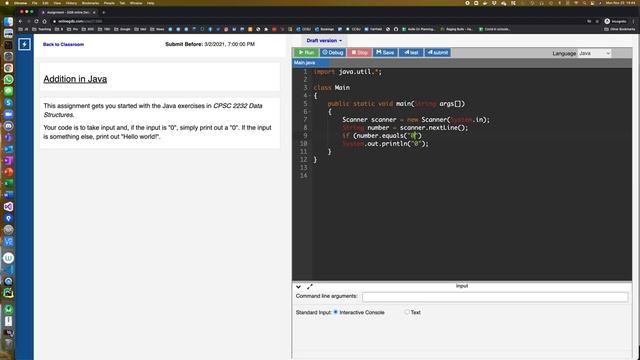Click the Addition in Java heading
640x360 pixels.
(75, 79)
